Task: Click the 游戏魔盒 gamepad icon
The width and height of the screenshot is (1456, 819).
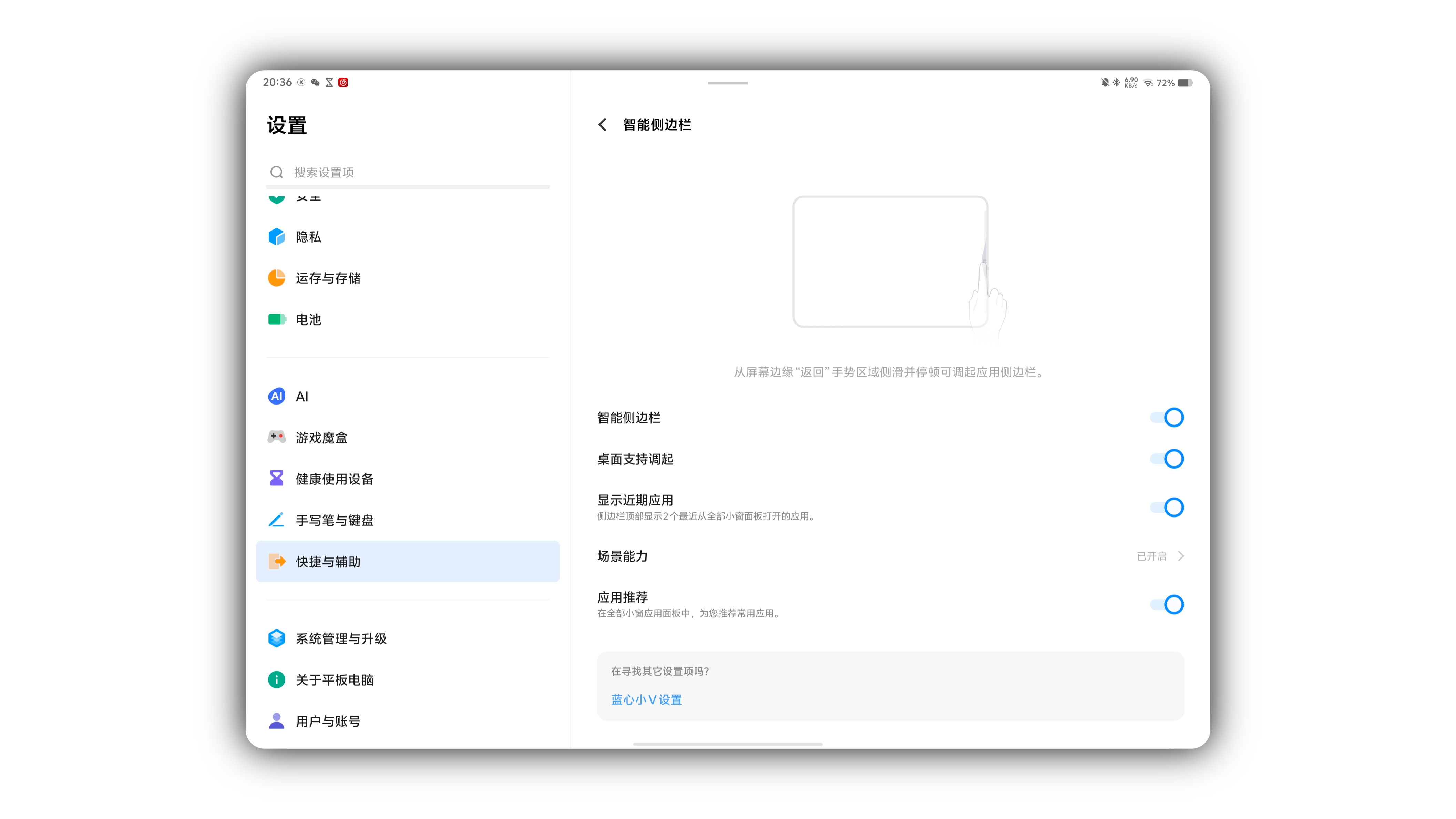Action: coord(276,437)
